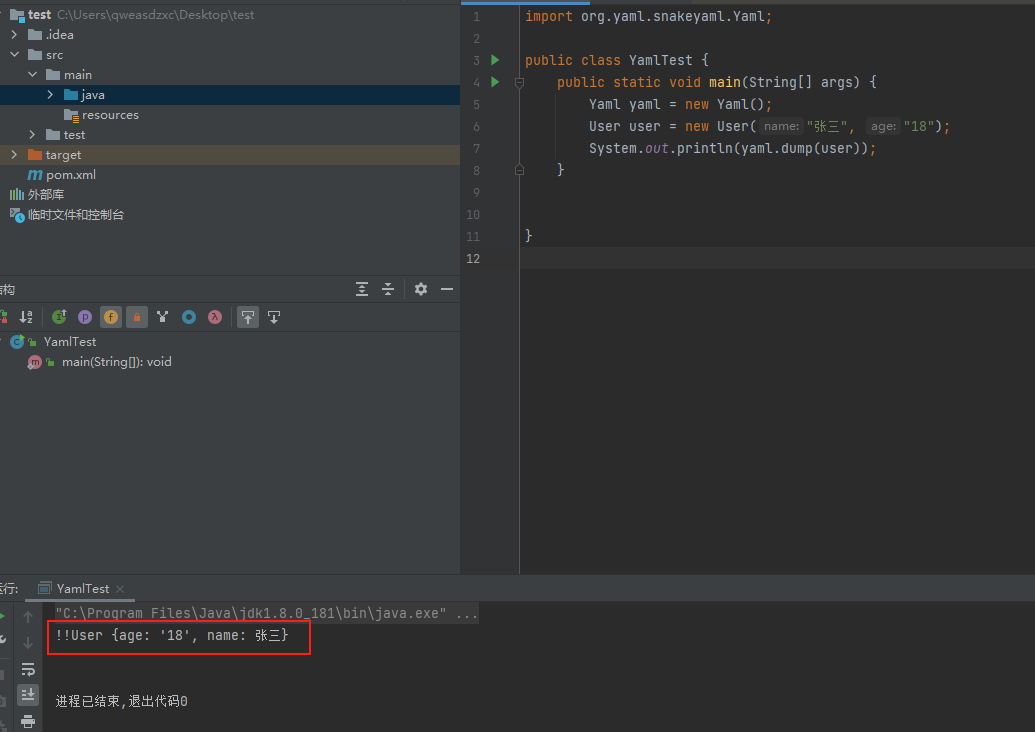1035x732 pixels.
Task: Click the run arrow next to main method
Action: point(495,82)
